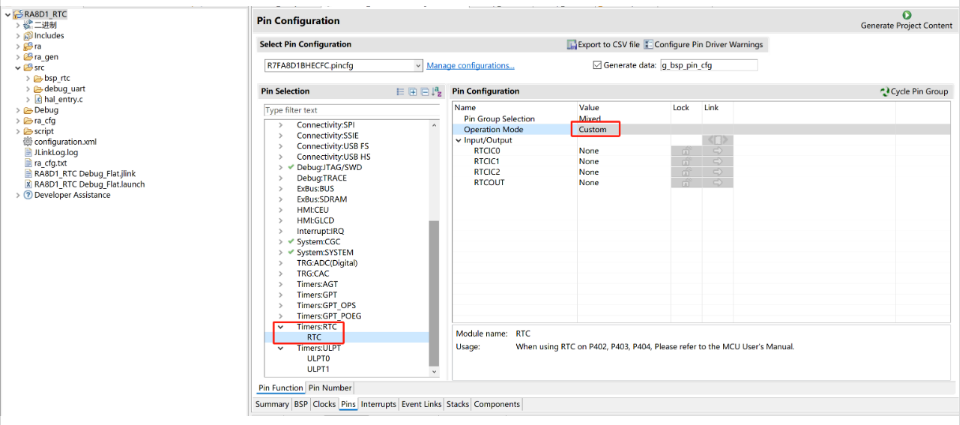
Task: Click the Pin Selection list scrollbar
Action: coord(434,293)
